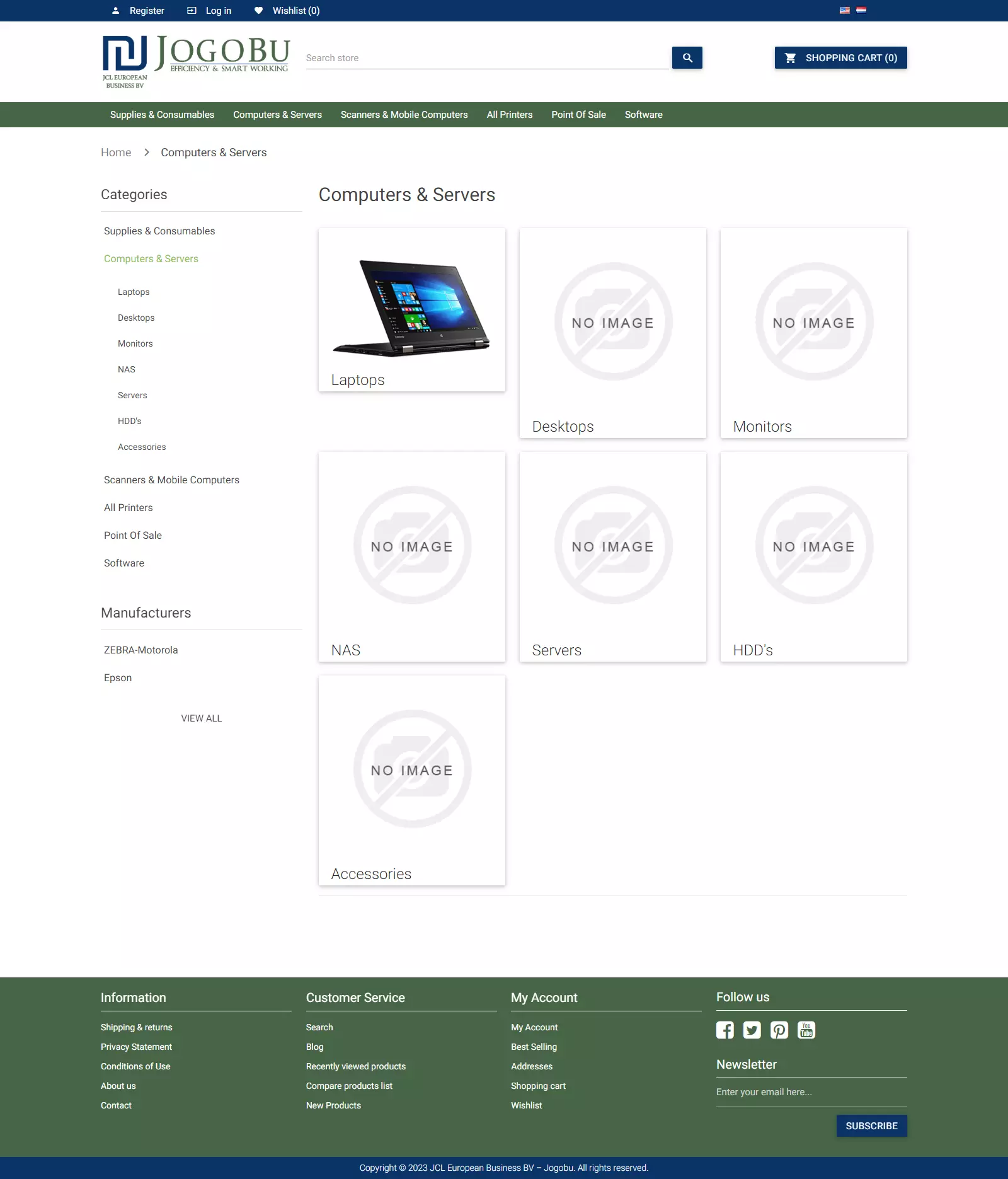View all manufacturers

point(201,718)
